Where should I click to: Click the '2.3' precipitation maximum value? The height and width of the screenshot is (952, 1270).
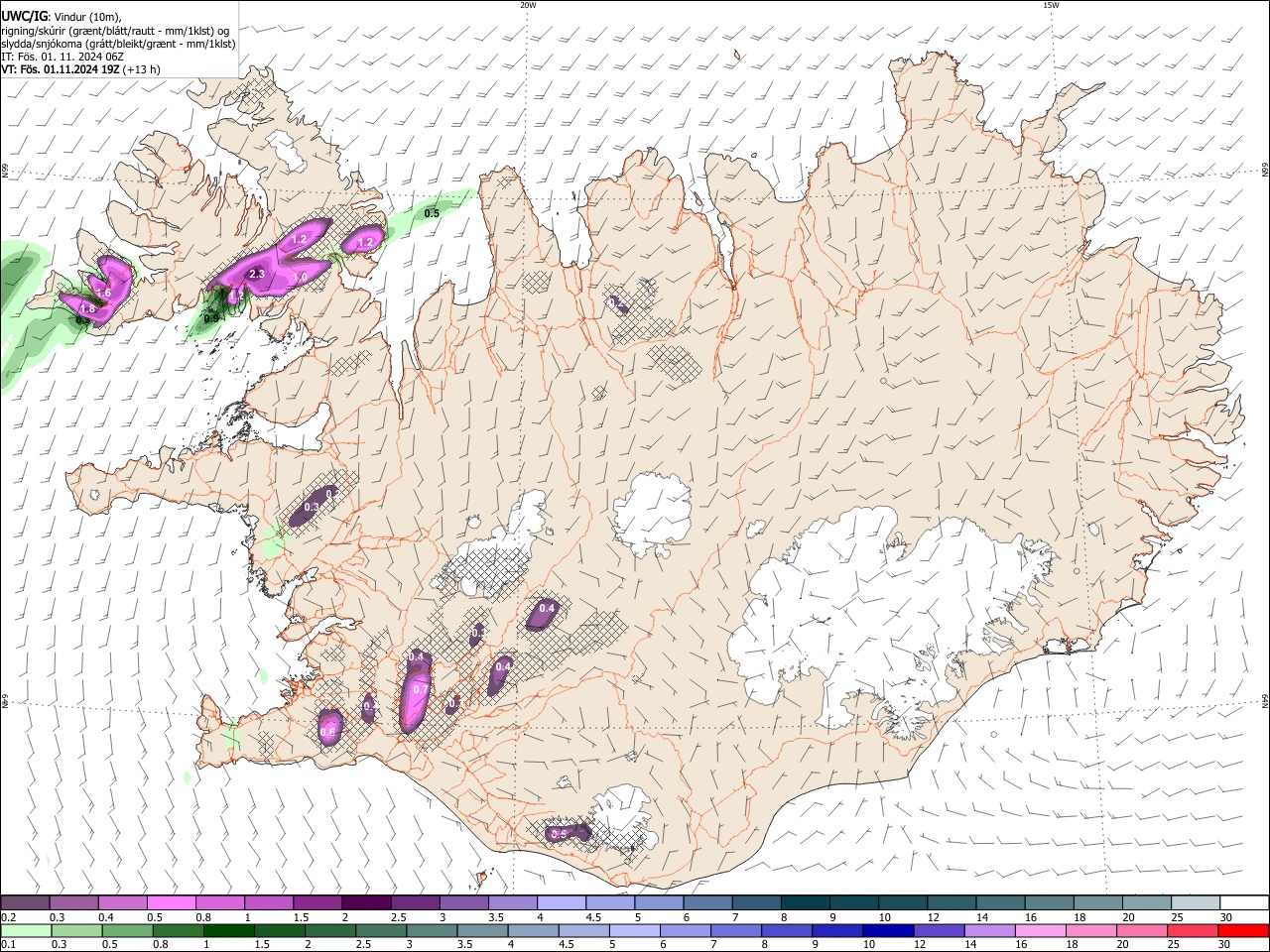click(256, 274)
